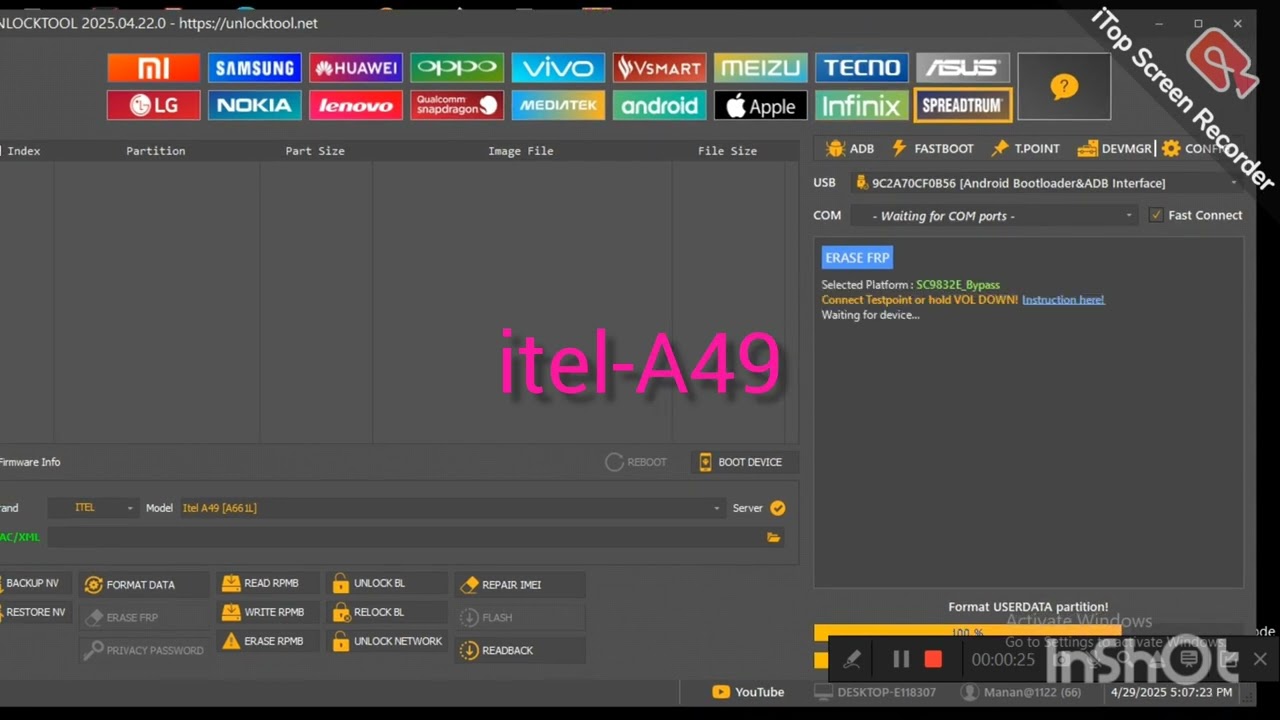Click the Server status check icon
Image resolution: width=1280 pixels, height=720 pixels.
pyautogui.click(x=777, y=508)
